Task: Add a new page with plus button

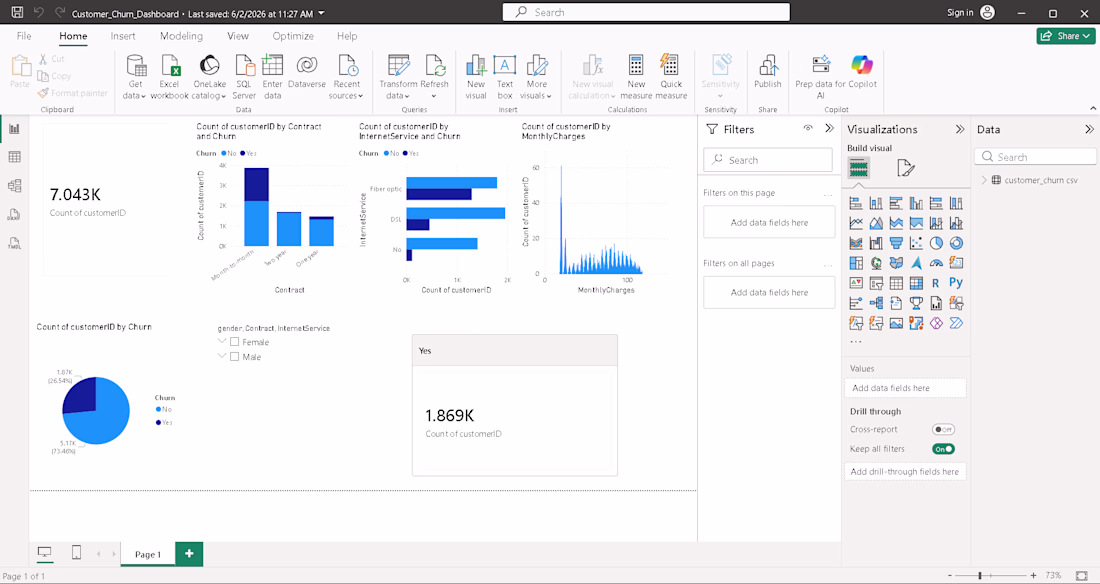Action: coord(189,553)
